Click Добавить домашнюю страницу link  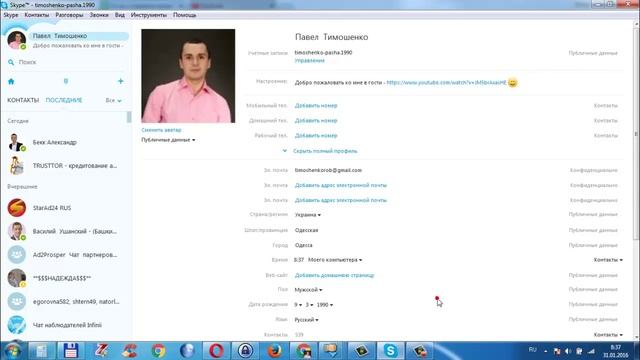(334, 276)
